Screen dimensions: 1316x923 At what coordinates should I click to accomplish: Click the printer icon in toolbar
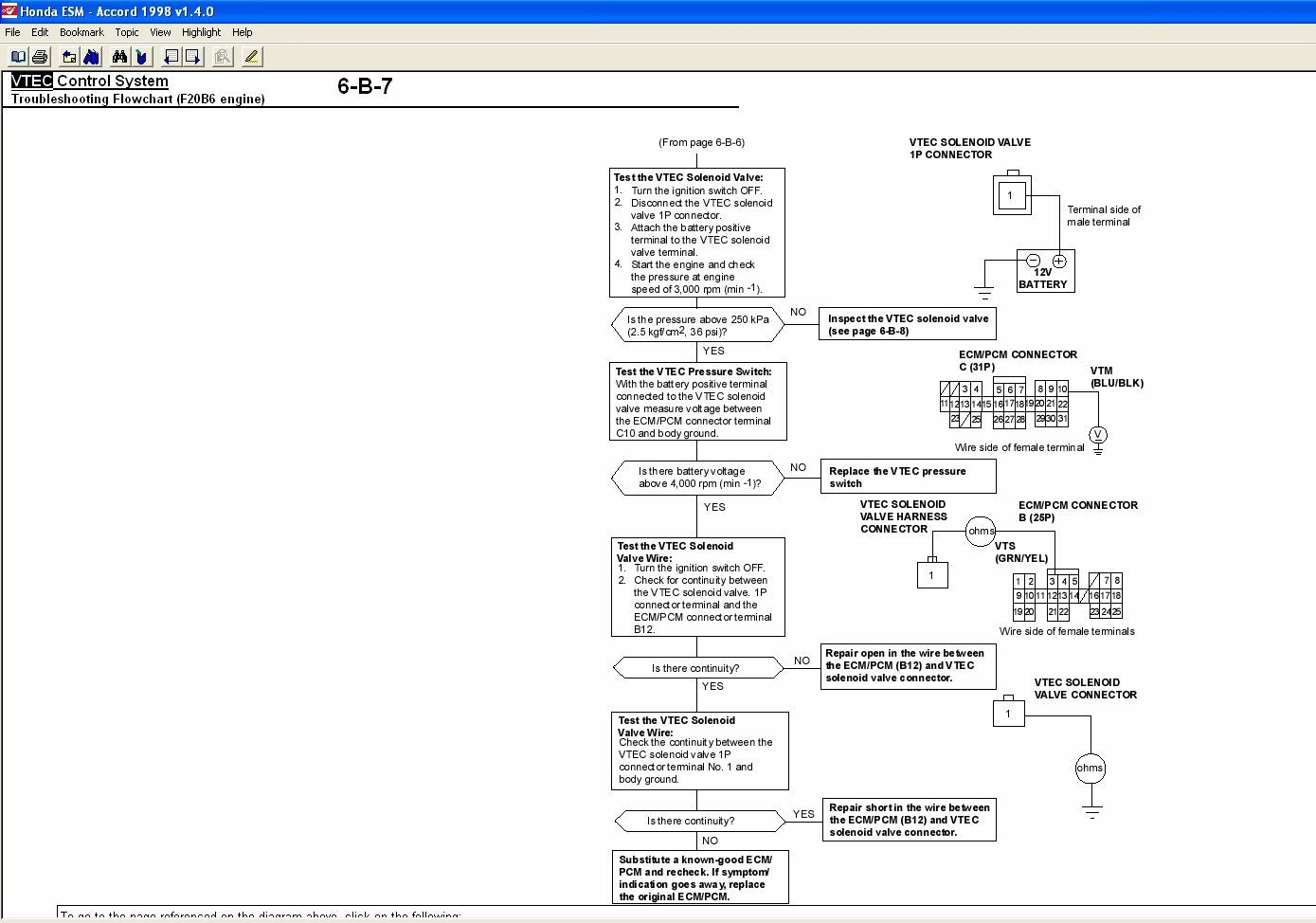point(40,57)
